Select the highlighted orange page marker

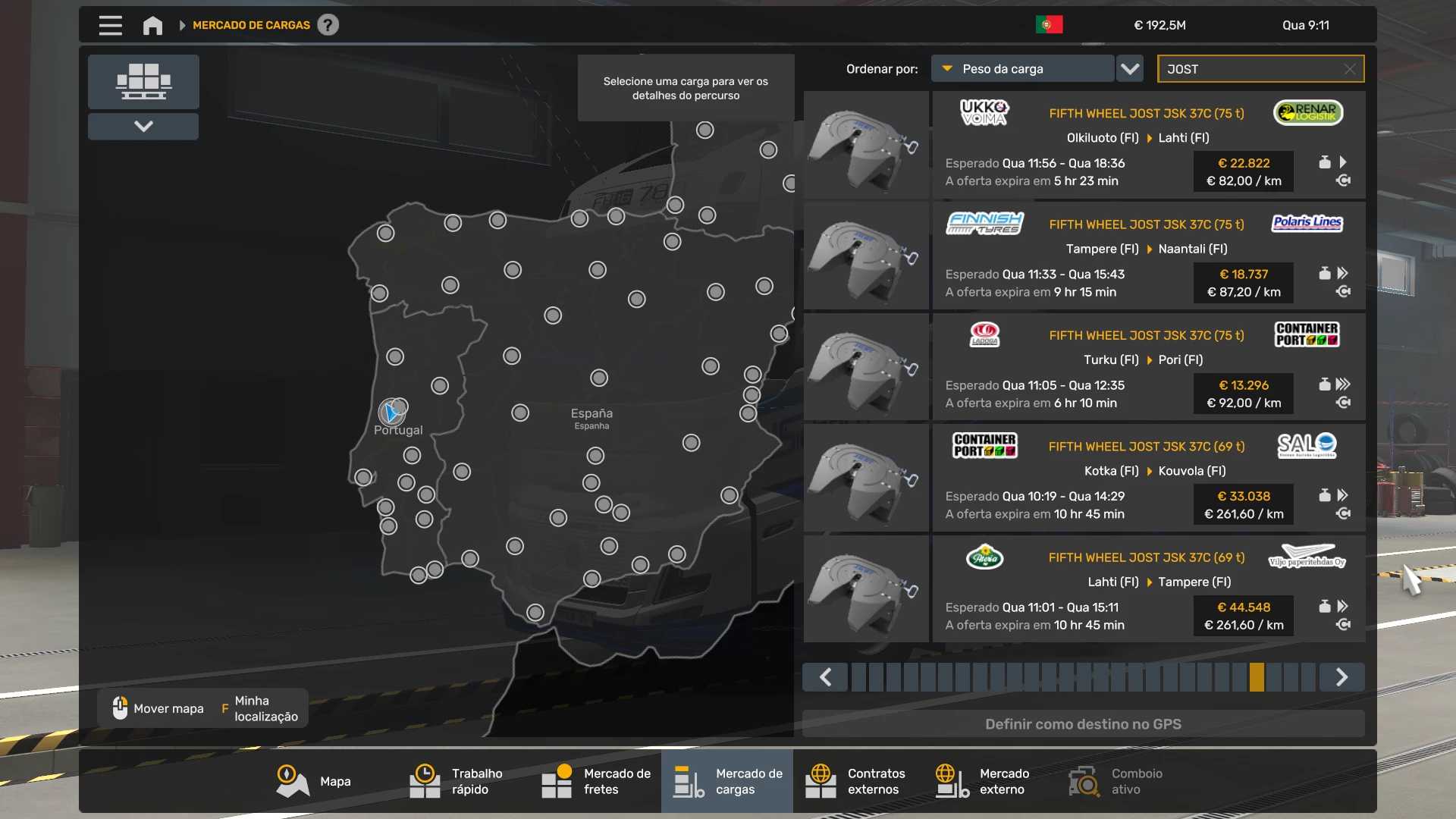click(x=1257, y=677)
